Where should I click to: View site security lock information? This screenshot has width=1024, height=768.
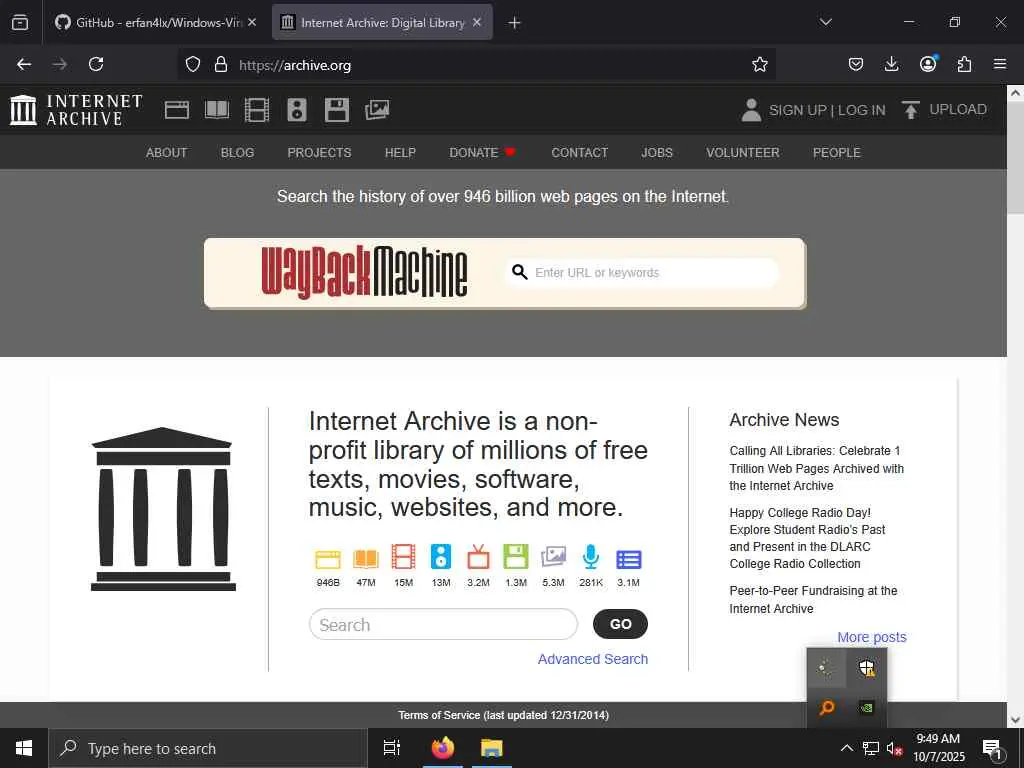pyautogui.click(x=221, y=64)
